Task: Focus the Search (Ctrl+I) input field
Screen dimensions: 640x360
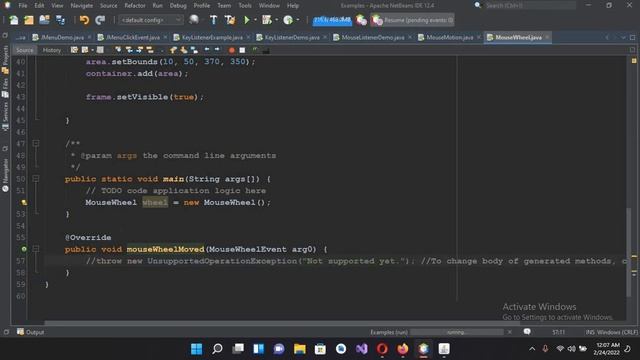Action: point(530,6)
